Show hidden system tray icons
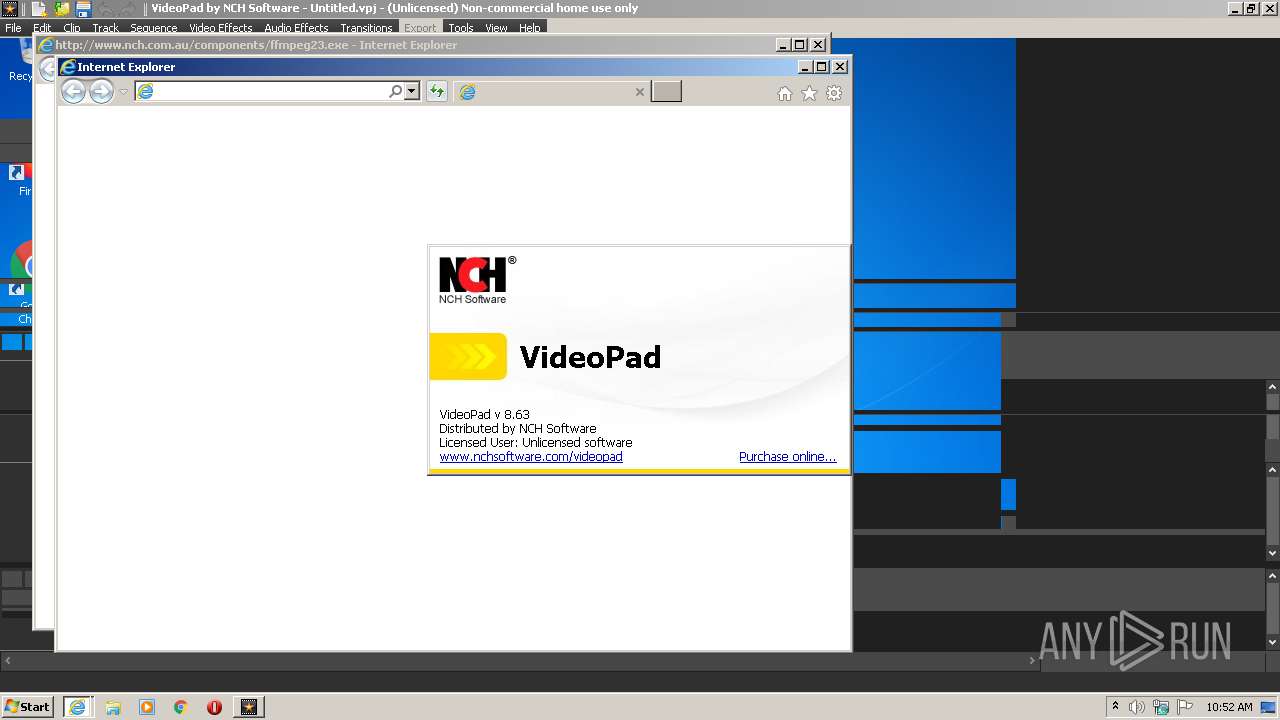Viewport: 1280px width, 720px height. pos(1115,707)
